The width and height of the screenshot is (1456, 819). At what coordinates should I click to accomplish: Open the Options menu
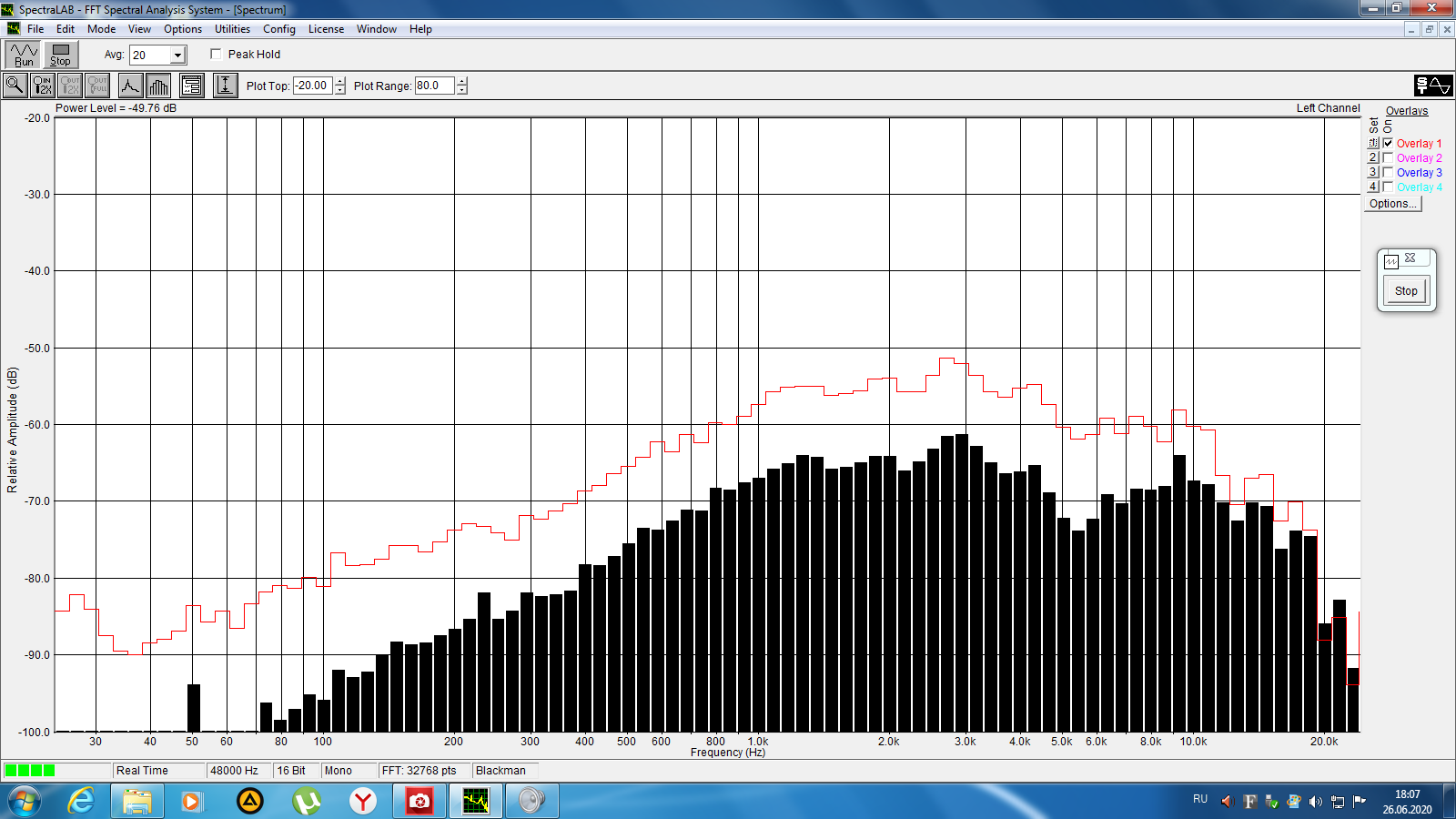pos(183,29)
